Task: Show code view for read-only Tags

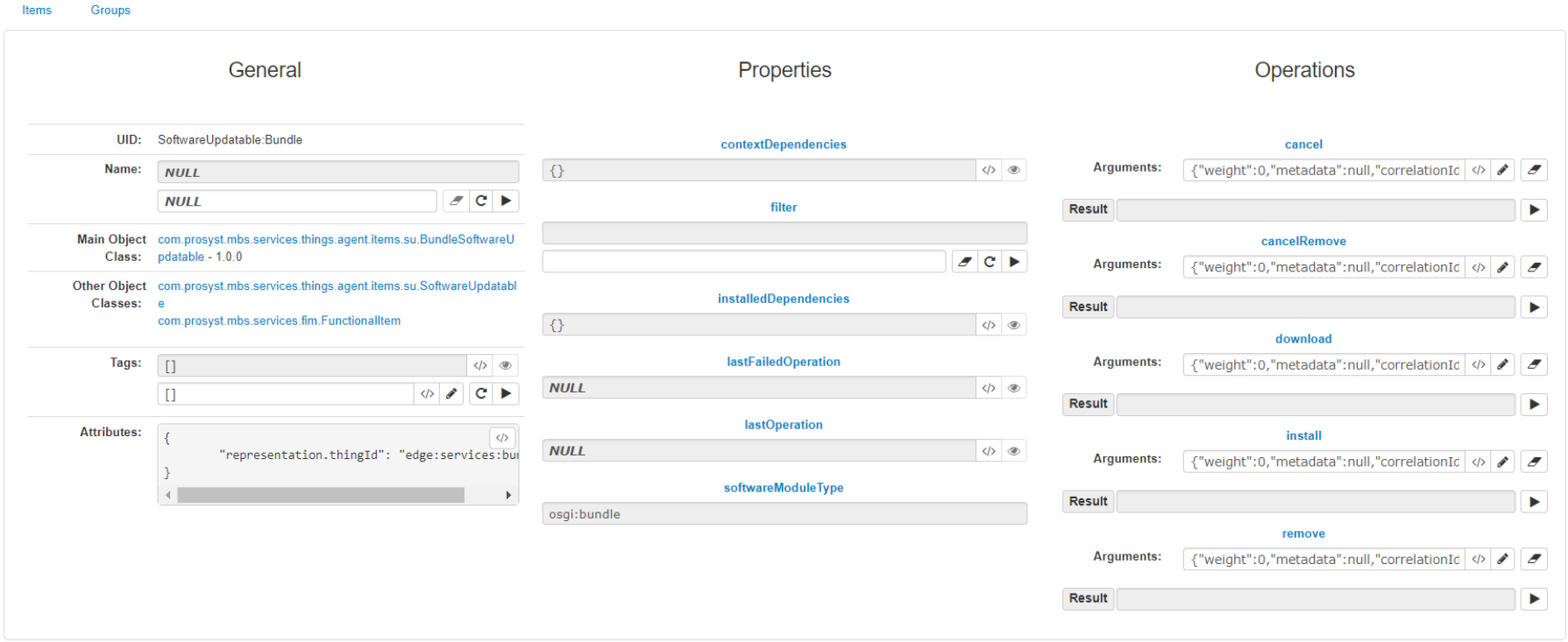Action: pos(480,365)
